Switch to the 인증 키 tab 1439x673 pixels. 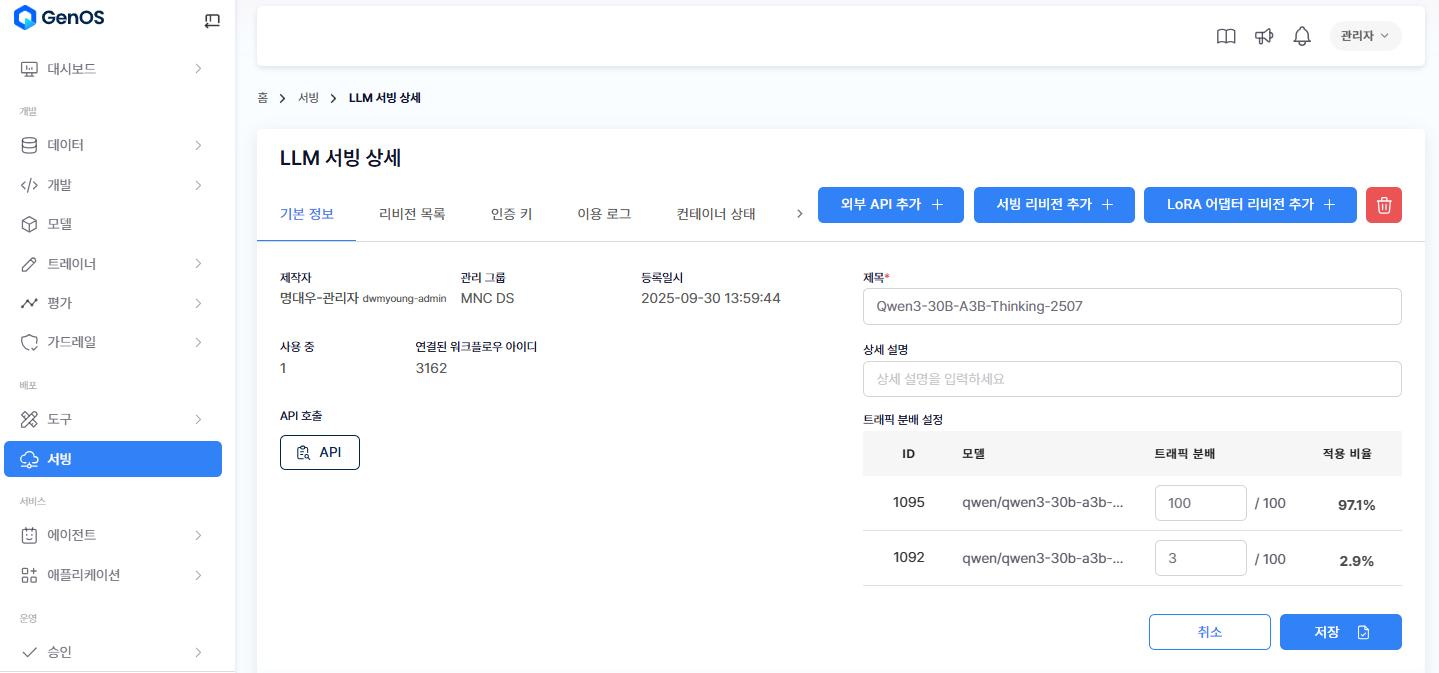pos(511,214)
